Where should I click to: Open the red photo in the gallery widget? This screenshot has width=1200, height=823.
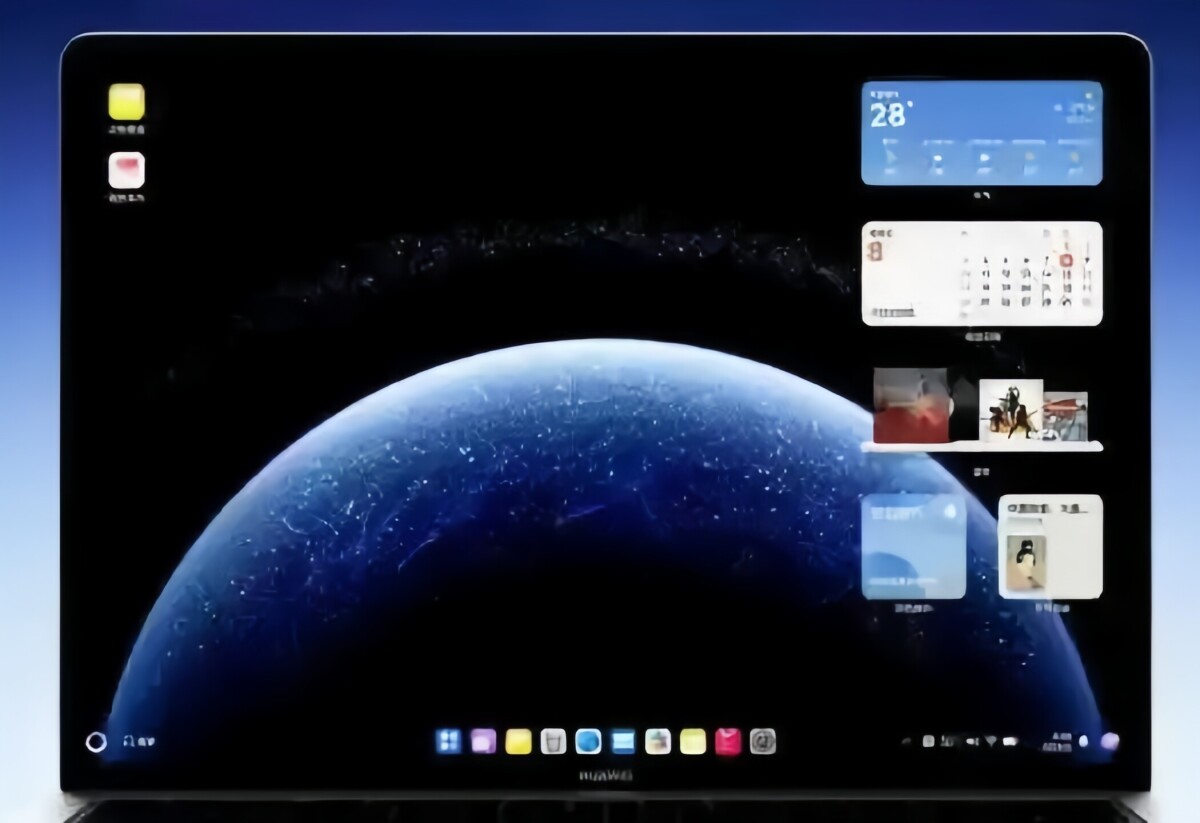[x=911, y=405]
